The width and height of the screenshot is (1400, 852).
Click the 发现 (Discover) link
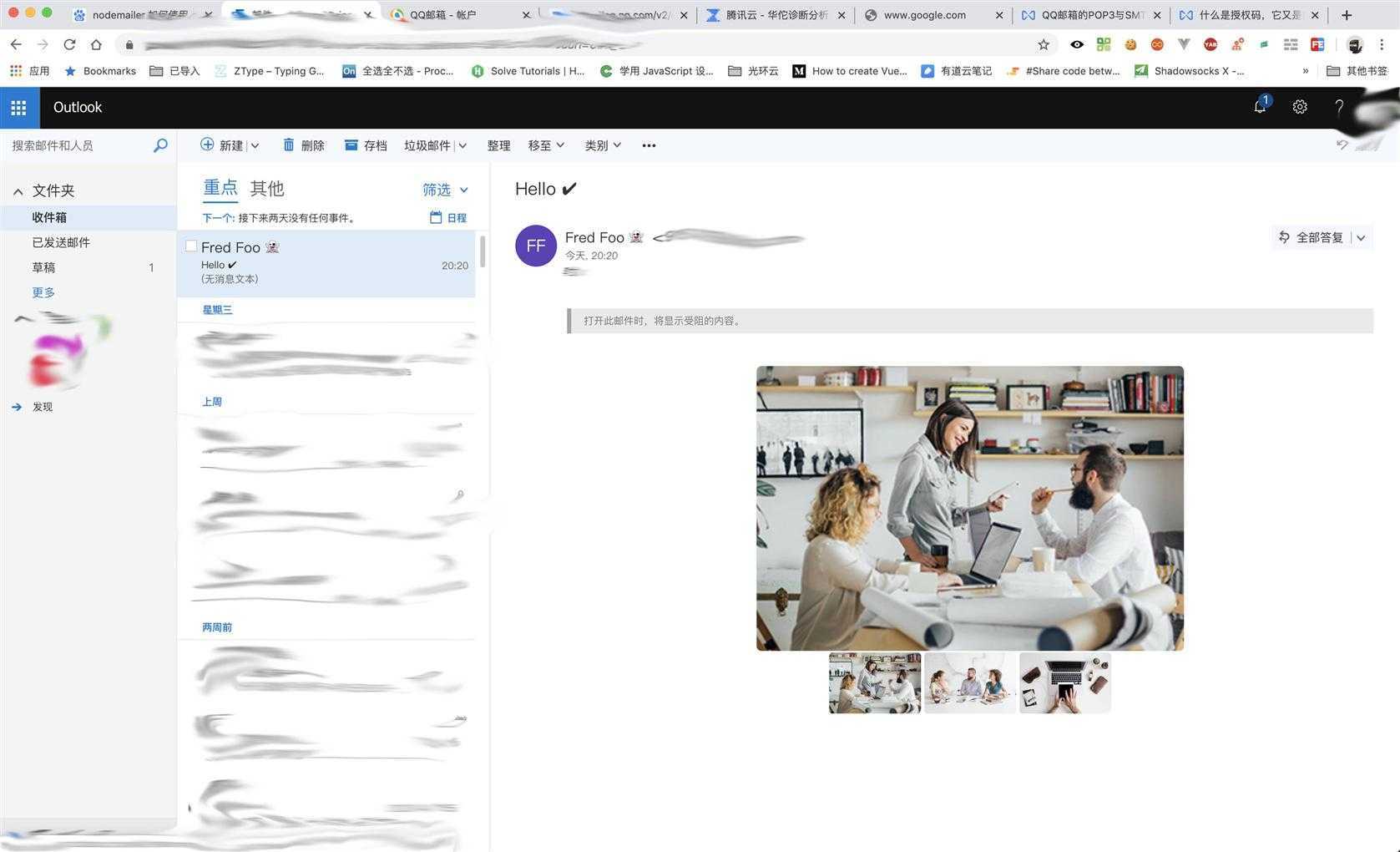click(43, 407)
